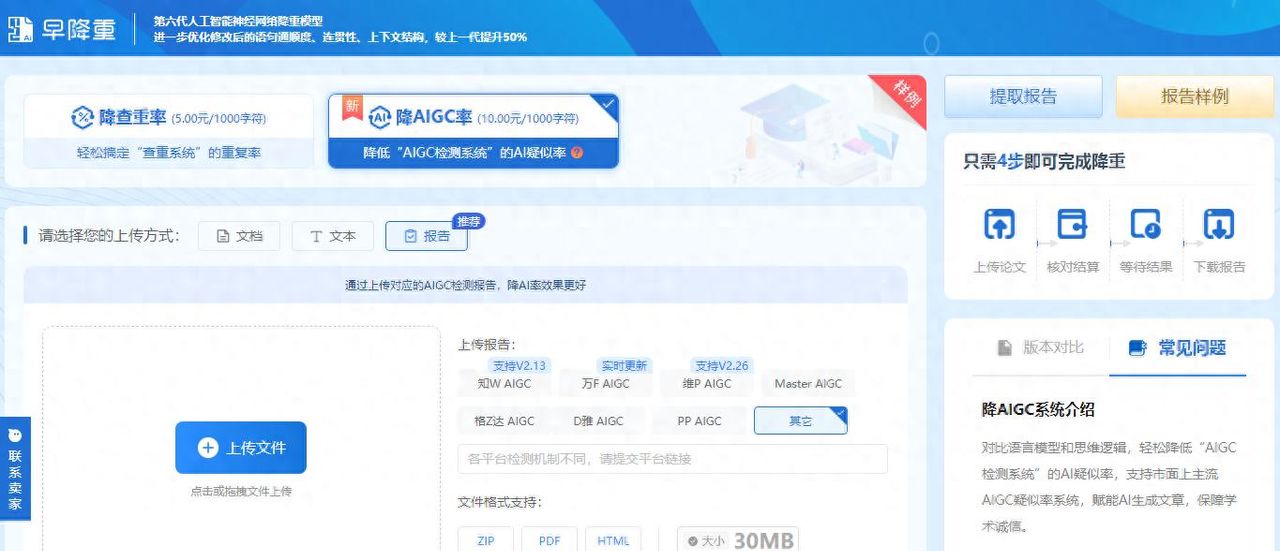1280x551 pixels.
Task: Select PP AIGC report platform
Action: click(x=699, y=421)
